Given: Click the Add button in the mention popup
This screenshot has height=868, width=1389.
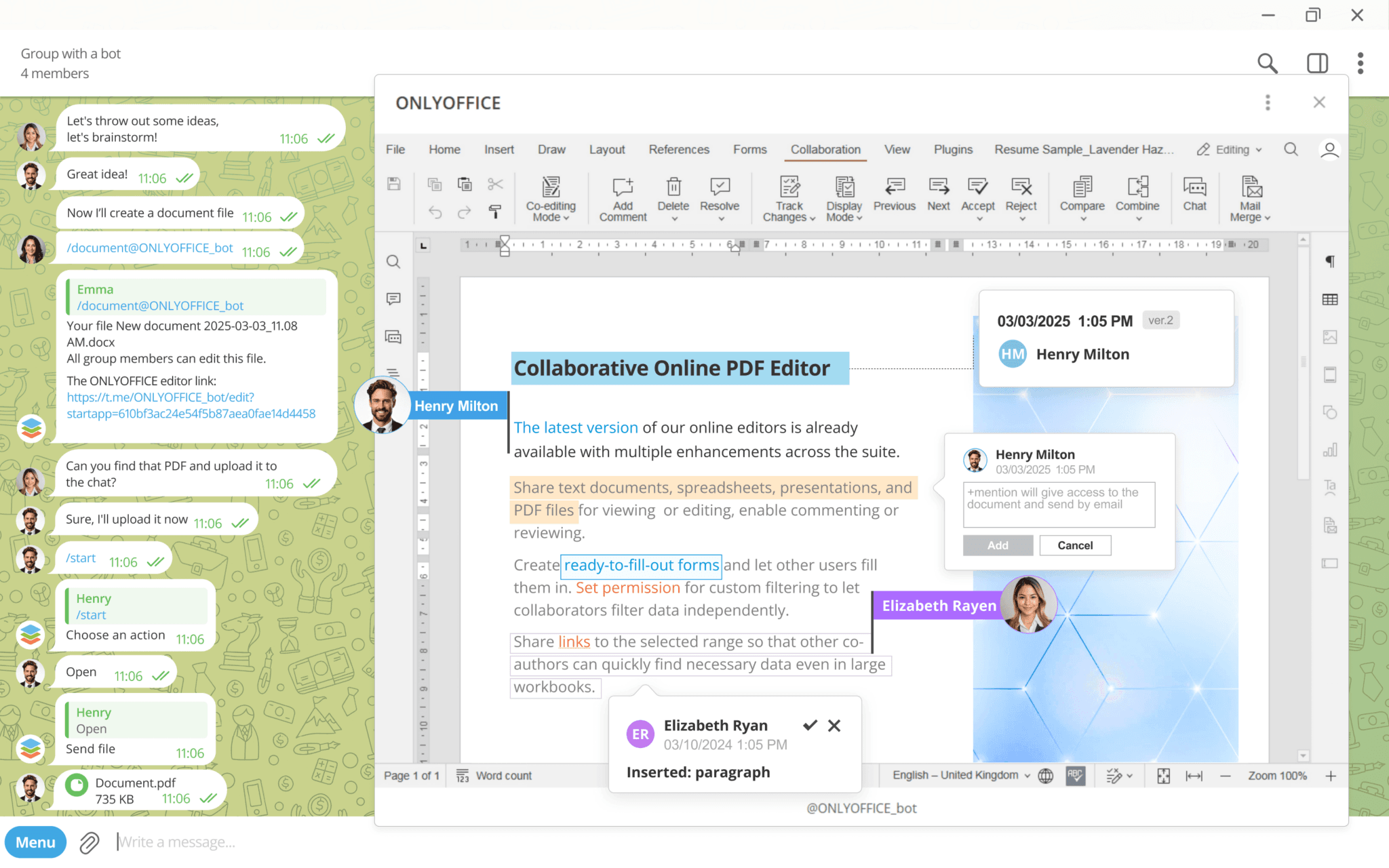Looking at the screenshot, I should tap(998, 545).
